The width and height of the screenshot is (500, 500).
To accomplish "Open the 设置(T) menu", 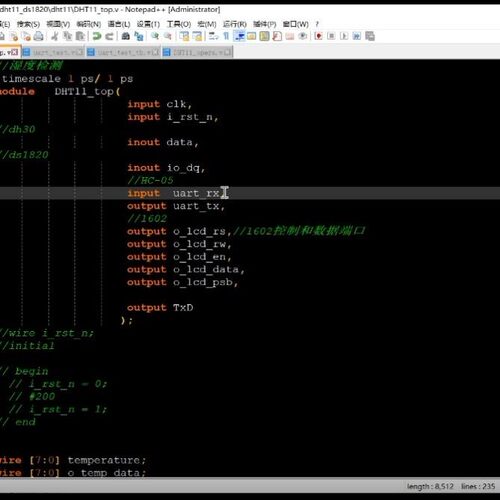I will pos(148,24).
